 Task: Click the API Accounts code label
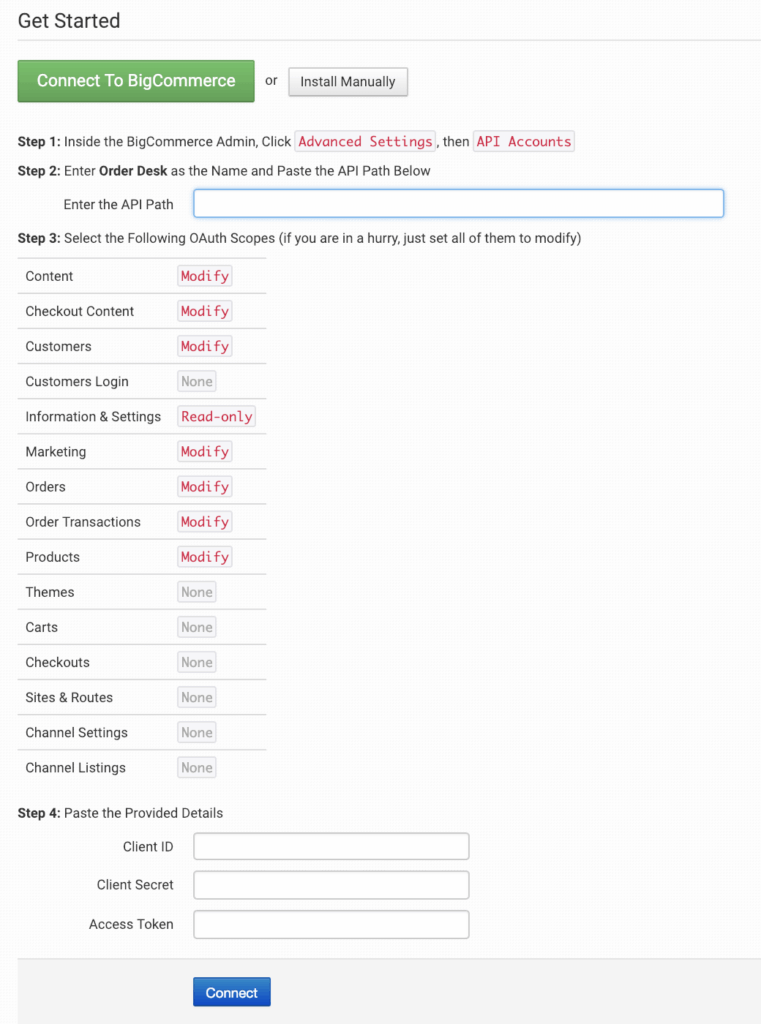[x=523, y=142]
